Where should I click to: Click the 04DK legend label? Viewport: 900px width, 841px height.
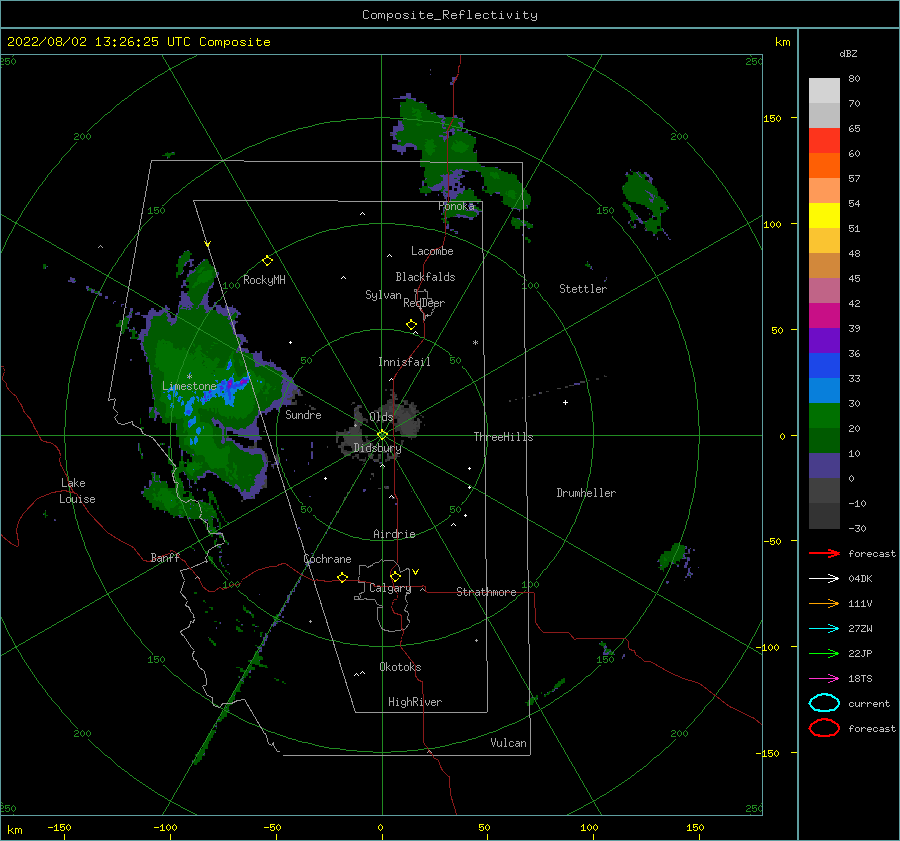pos(860,579)
